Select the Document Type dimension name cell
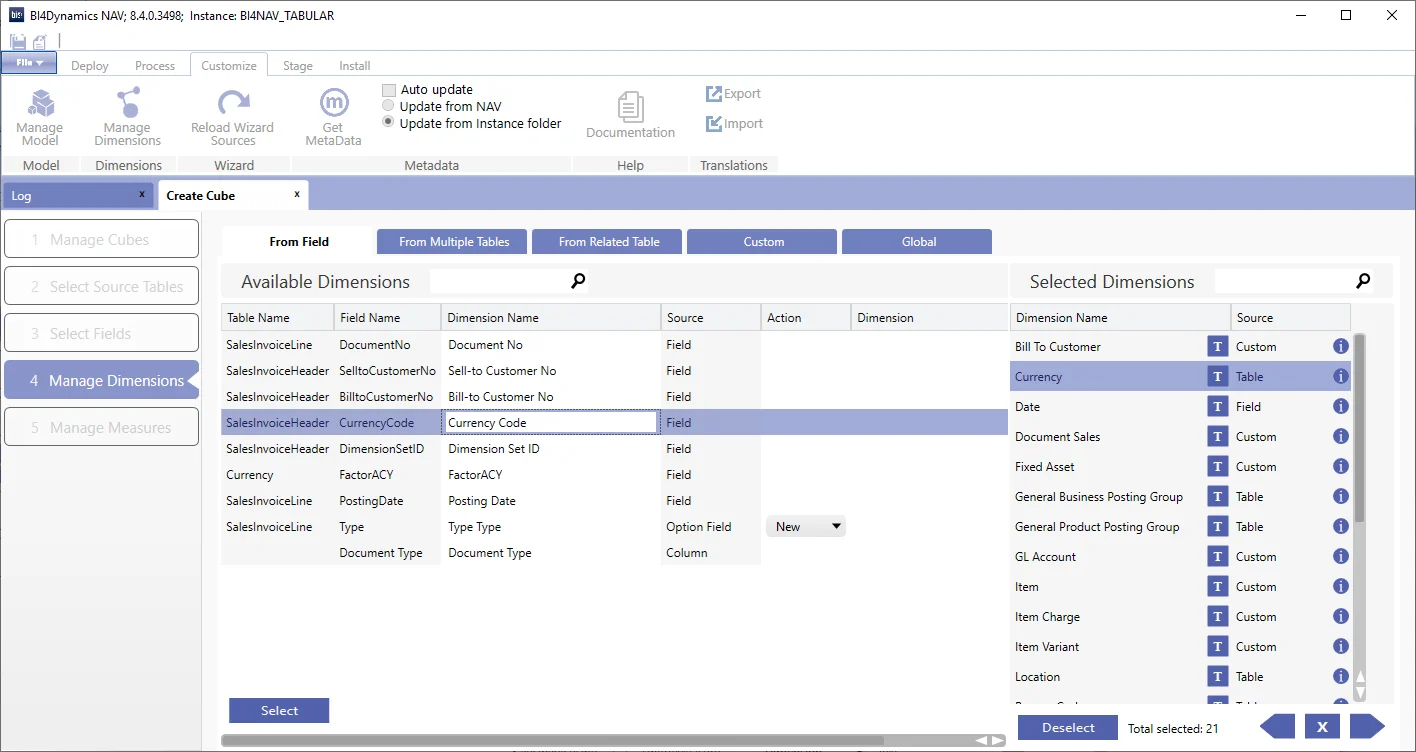Viewport: 1416px width, 752px height. (550, 553)
